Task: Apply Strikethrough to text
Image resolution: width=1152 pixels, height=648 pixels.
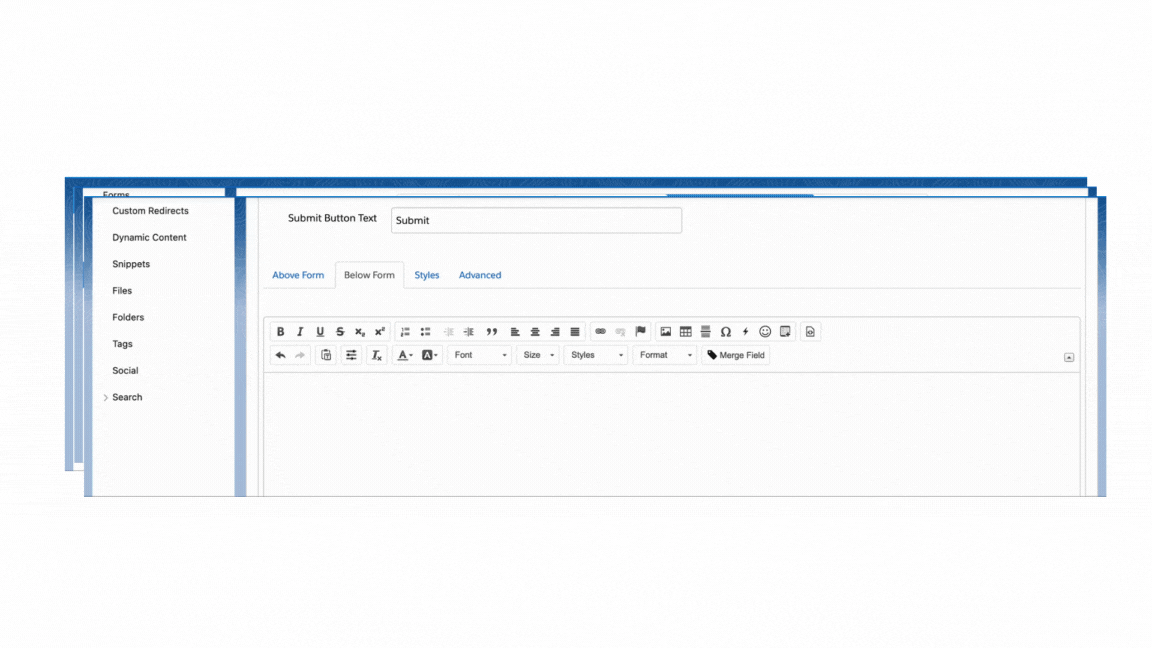Action: (x=338, y=331)
